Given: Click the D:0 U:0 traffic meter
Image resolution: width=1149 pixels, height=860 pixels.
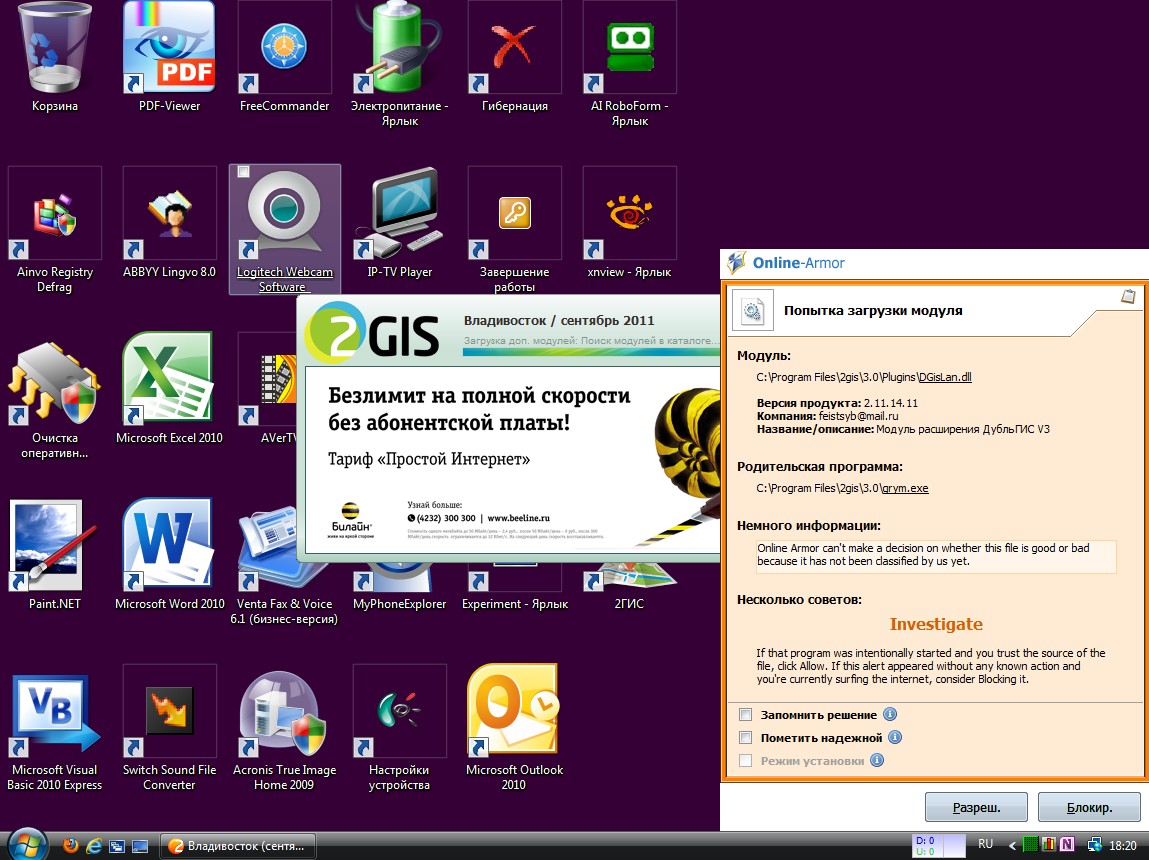Looking at the screenshot, I should coord(938,846).
